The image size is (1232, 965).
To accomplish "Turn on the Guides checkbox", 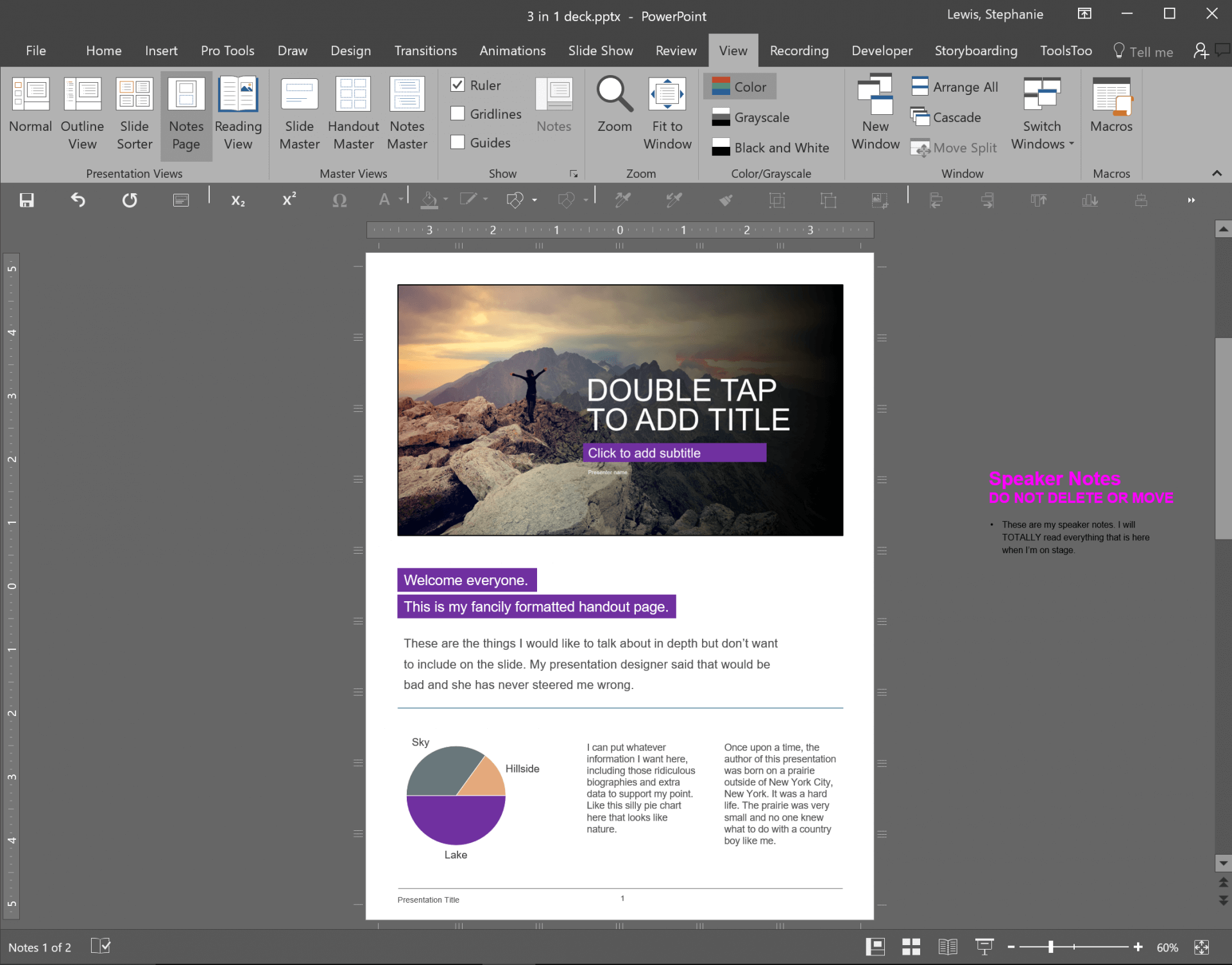I will point(458,142).
